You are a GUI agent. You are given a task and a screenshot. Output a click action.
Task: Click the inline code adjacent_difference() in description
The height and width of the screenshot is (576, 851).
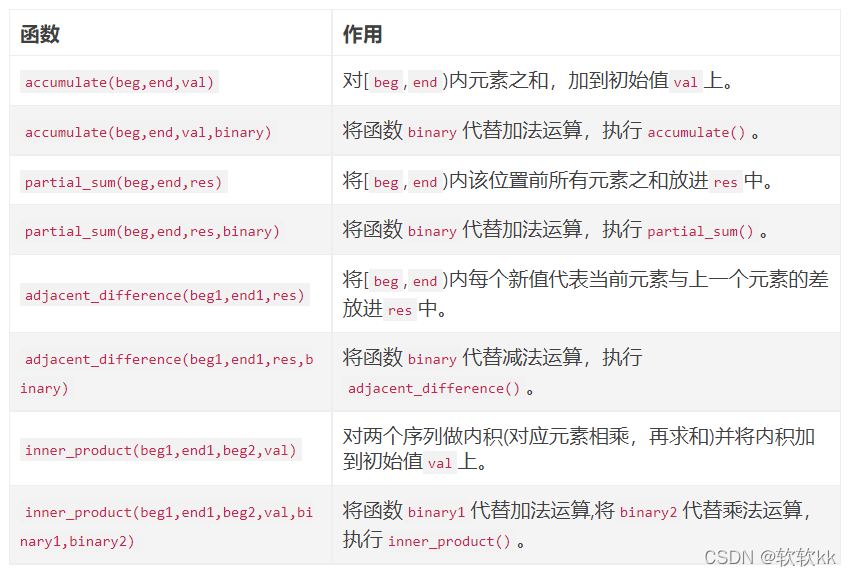pyautogui.click(x=434, y=388)
